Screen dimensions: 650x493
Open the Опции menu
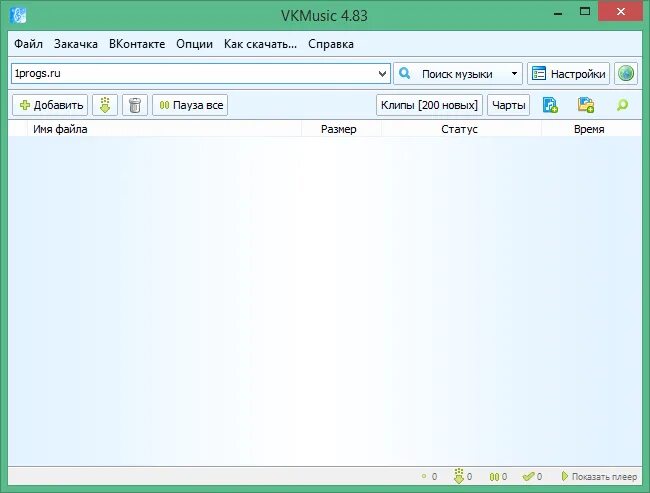[x=194, y=44]
